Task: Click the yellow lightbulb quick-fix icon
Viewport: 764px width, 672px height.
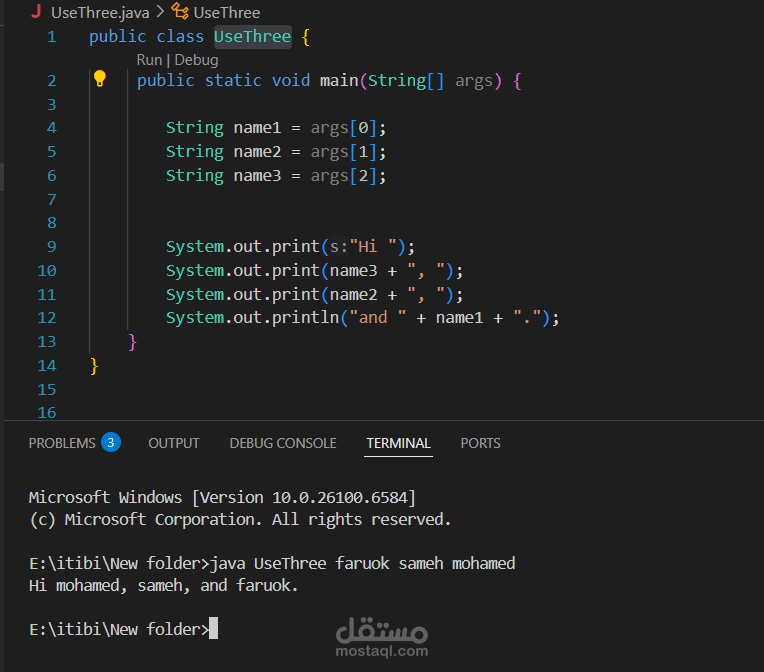Action: click(99, 78)
